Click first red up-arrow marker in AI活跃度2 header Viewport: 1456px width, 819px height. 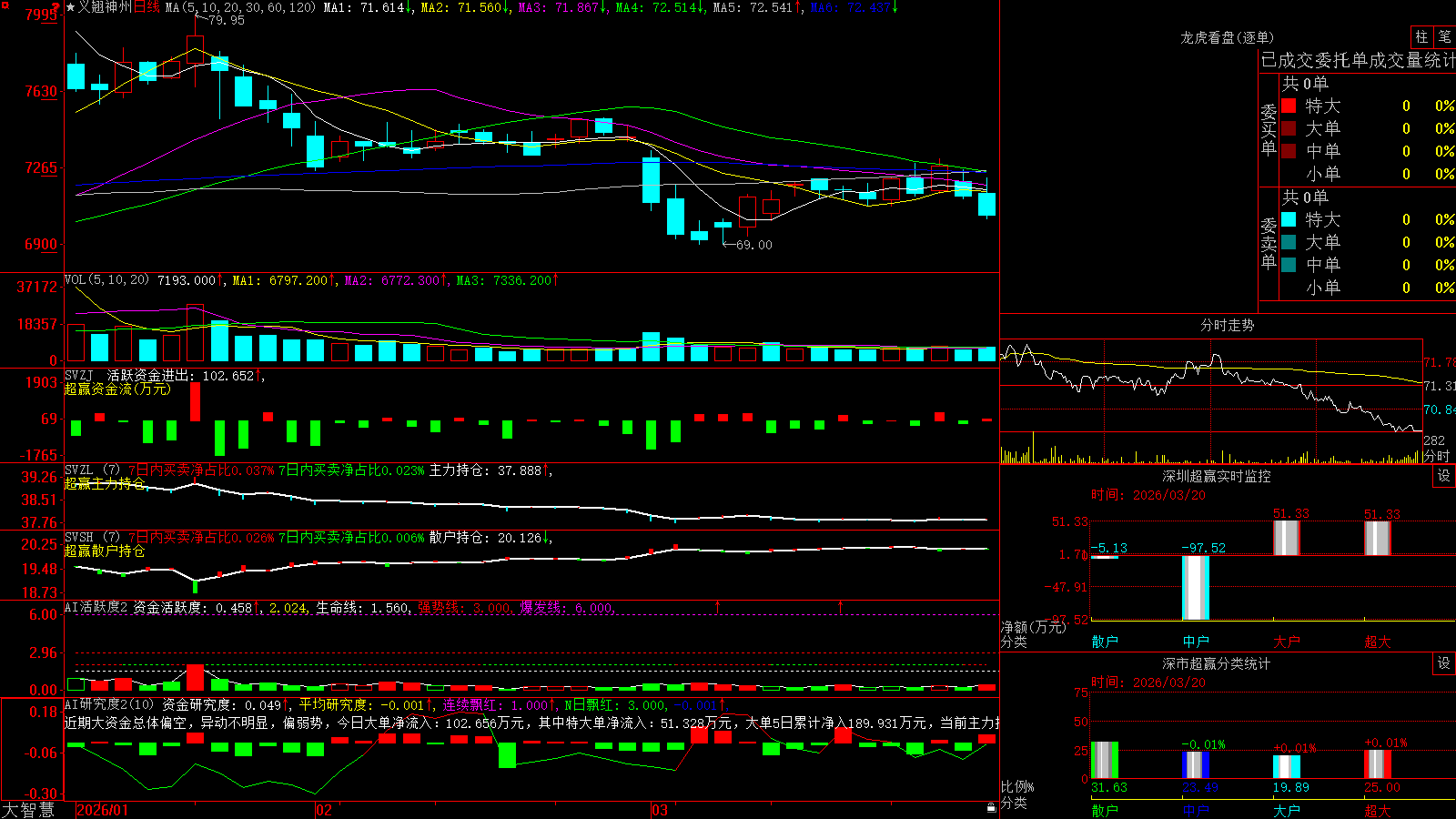click(x=717, y=606)
